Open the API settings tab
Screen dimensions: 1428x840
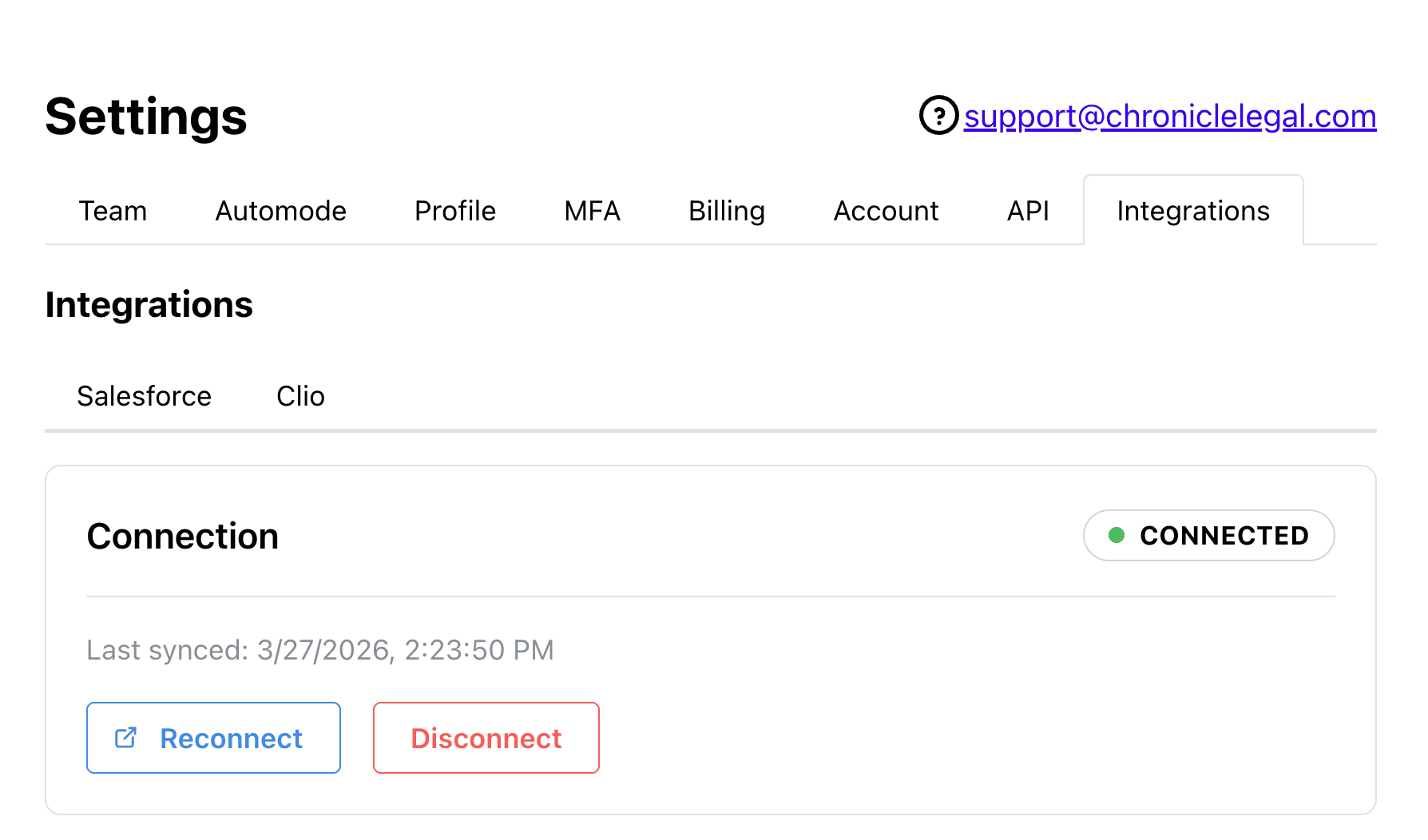pyautogui.click(x=1028, y=211)
